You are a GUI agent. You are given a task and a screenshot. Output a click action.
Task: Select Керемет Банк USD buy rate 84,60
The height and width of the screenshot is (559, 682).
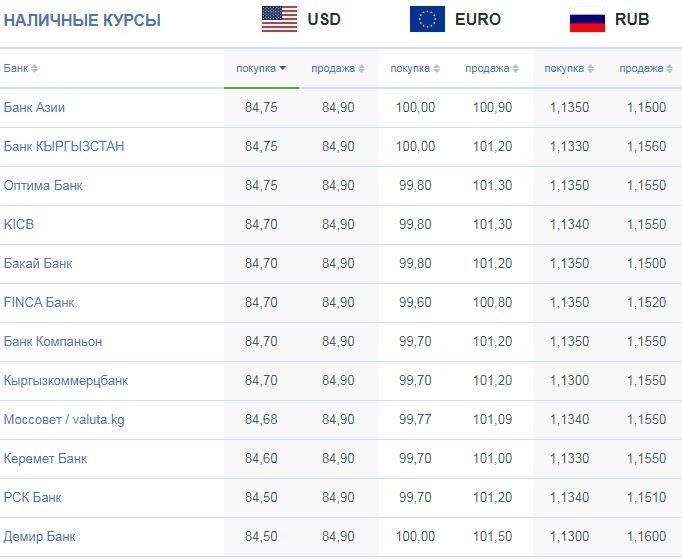(x=261, y=459)
